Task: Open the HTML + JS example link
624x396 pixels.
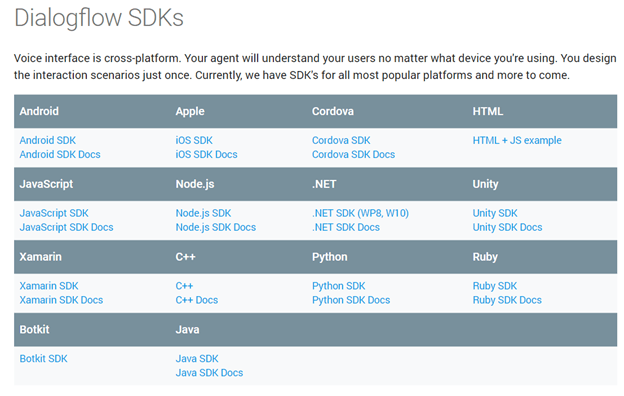Action: [517, 140]
